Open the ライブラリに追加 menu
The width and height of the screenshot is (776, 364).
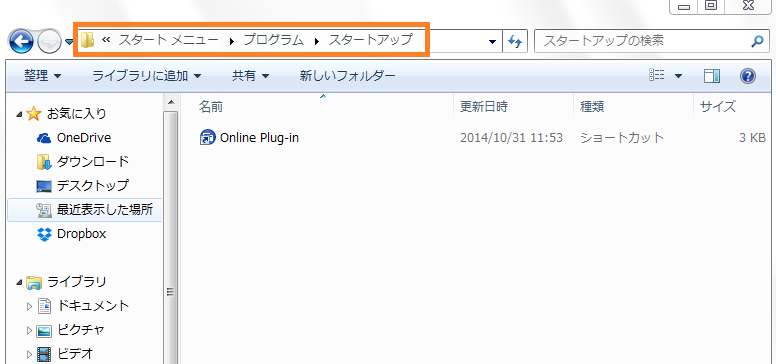click(x=147, y=76)
